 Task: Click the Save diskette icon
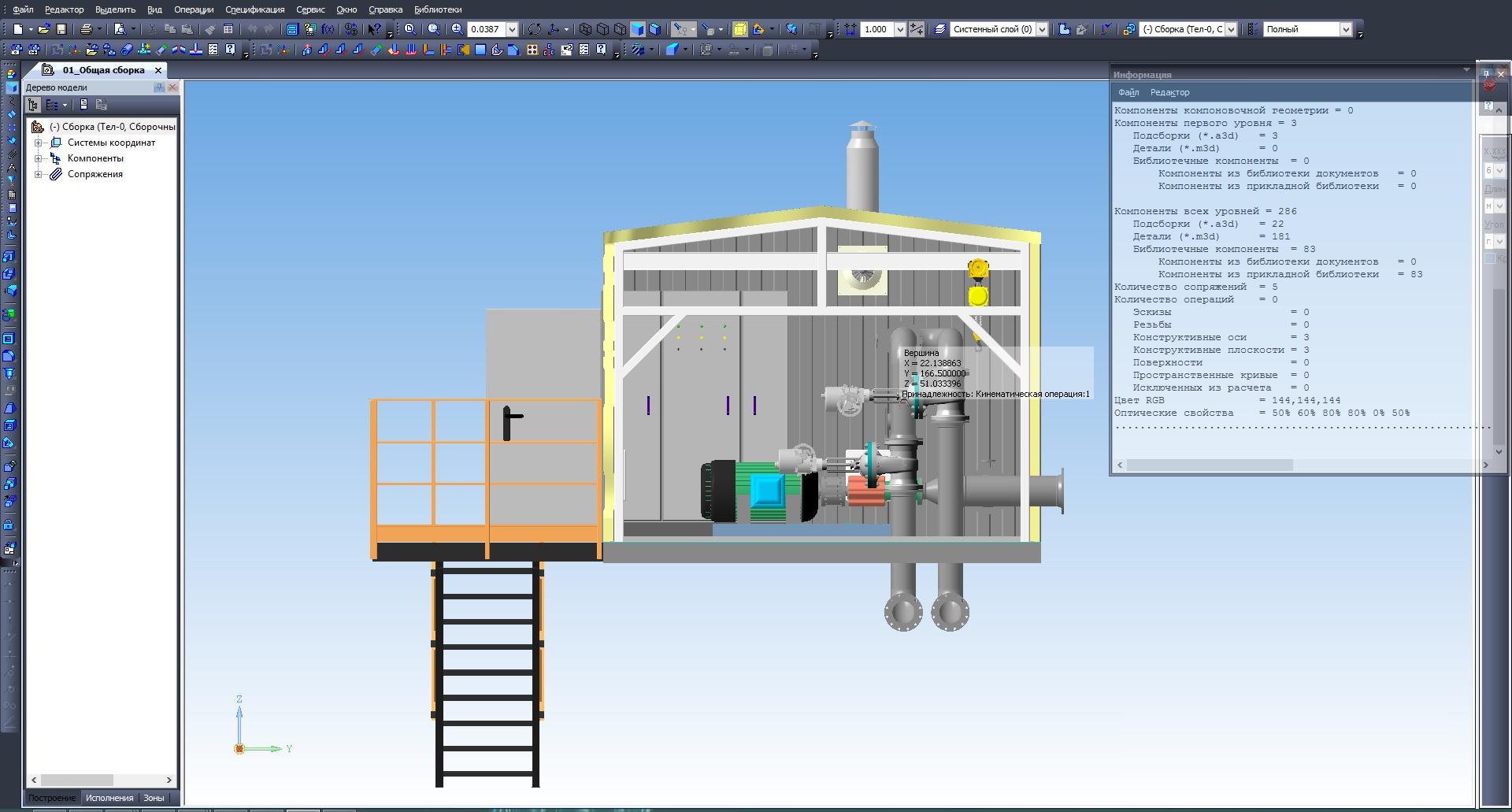(x=61, y=29)
